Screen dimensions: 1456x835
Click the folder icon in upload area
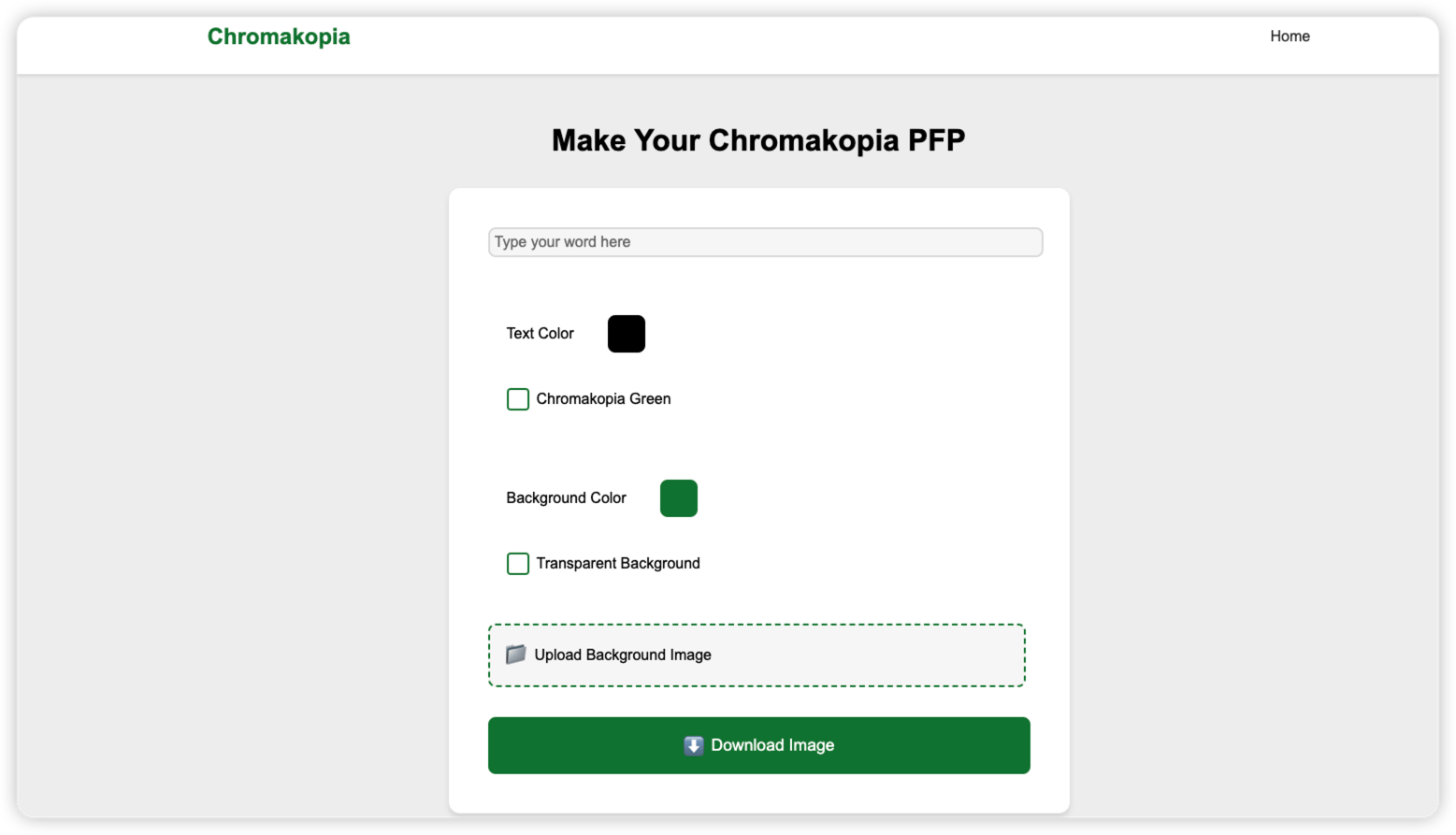pos(515,655)
